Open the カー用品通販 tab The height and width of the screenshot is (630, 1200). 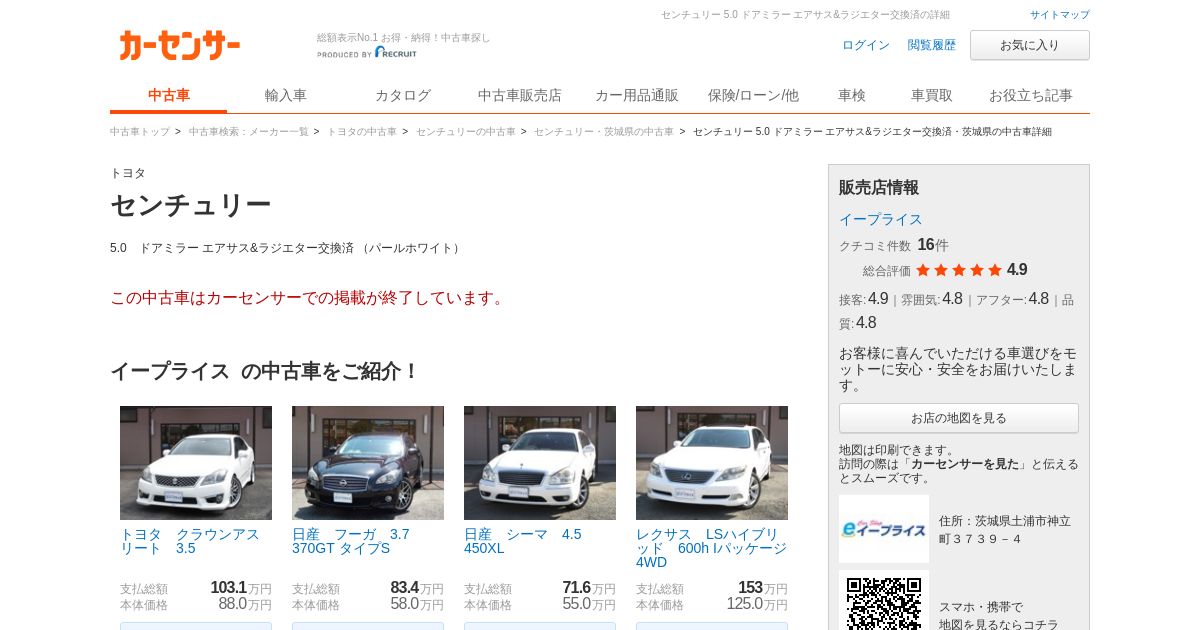click(637, 96)
